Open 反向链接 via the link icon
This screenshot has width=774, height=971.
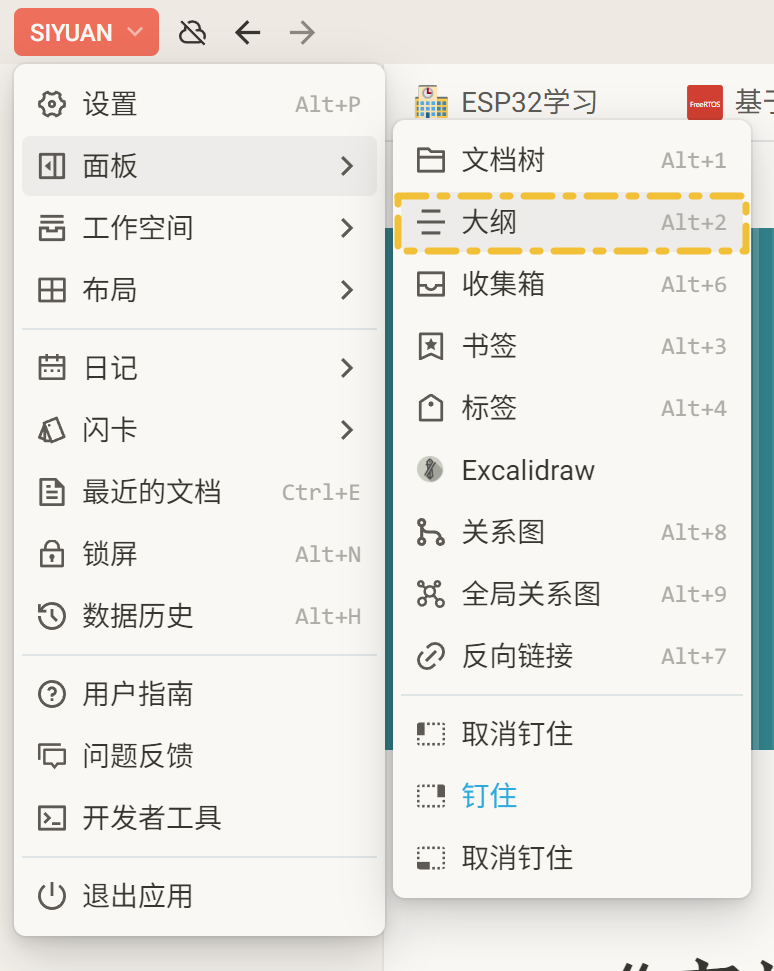click(430, 656)
